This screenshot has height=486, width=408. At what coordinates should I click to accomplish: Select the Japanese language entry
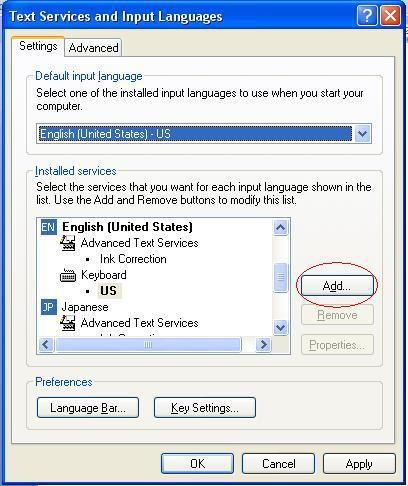85,307
